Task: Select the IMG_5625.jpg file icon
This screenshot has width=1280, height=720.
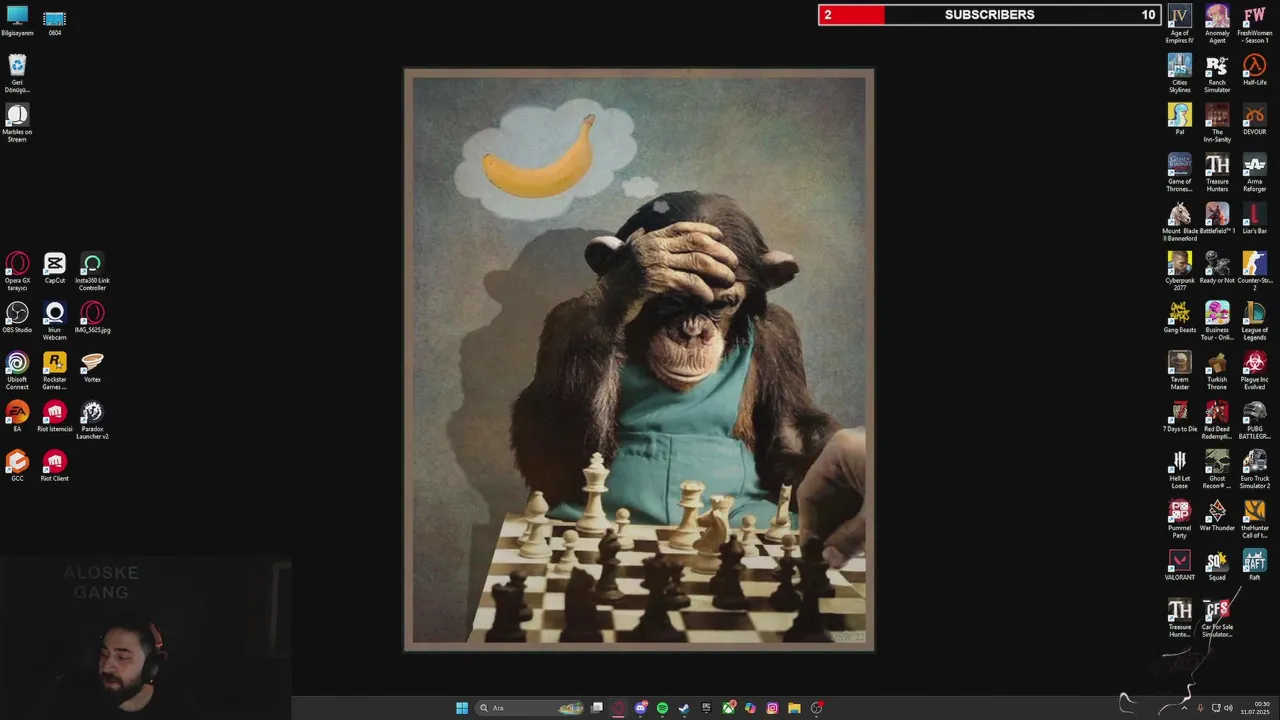Action: pos(92,318)
